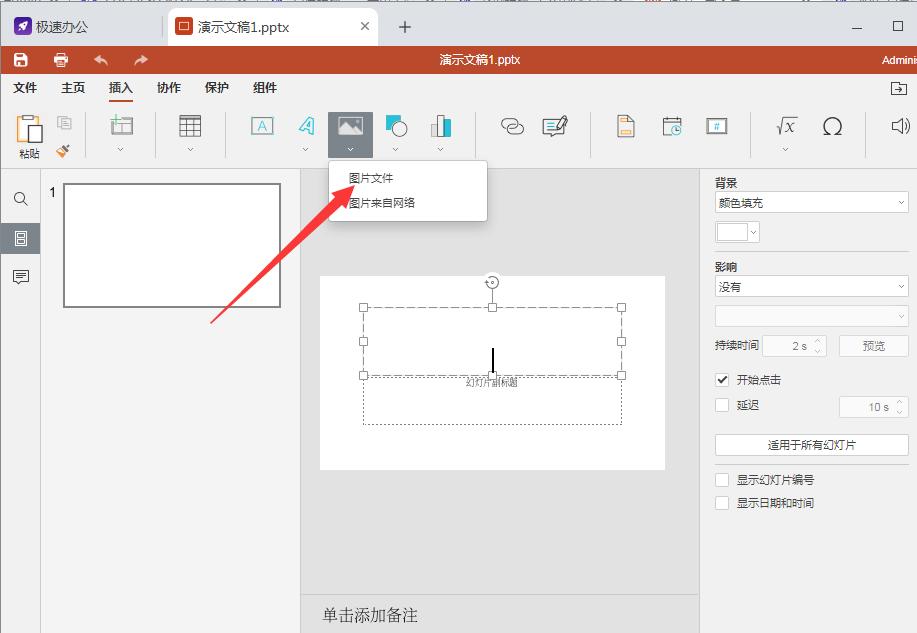Viewport: 917px width, 633px height.
Task: Select the Text Box insert icon
Action: 261,127
